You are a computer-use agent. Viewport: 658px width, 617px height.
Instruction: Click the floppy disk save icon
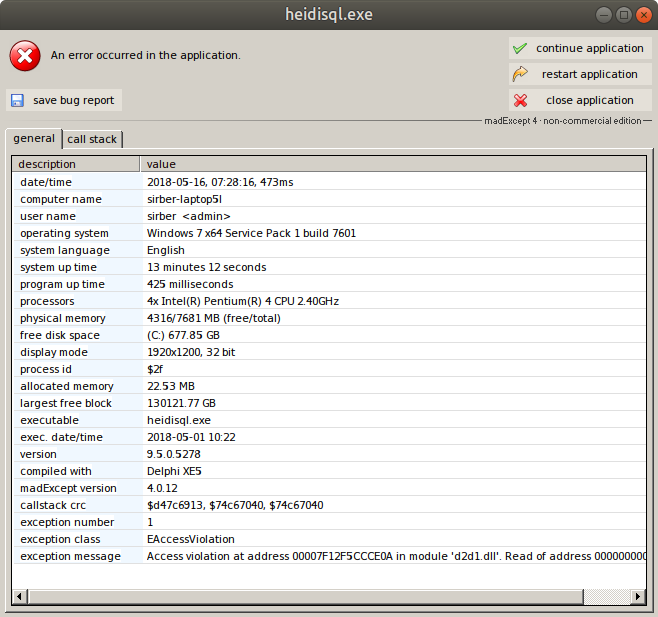17,100
